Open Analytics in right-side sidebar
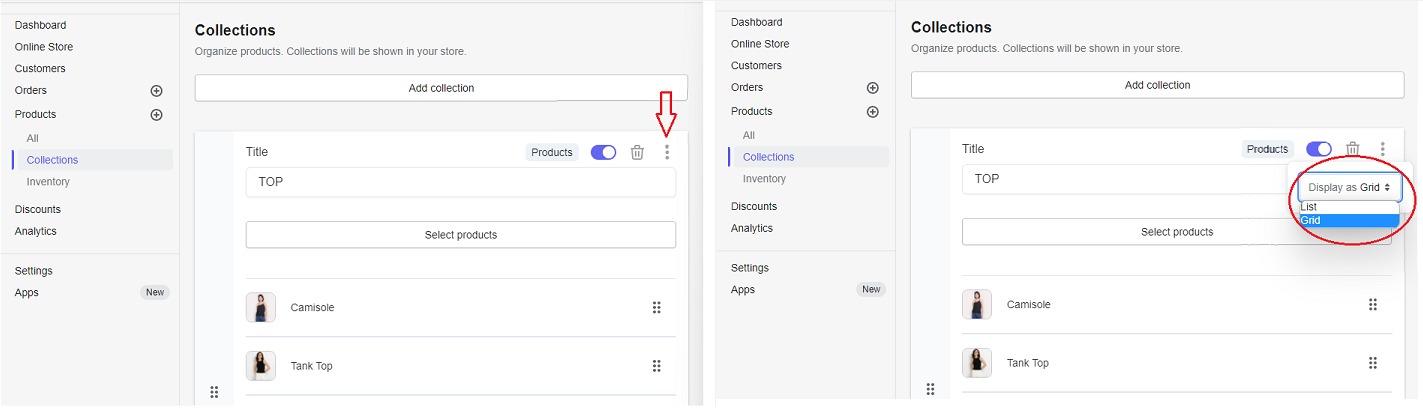Viewport: 1423px width, 408px height. [752, 228]
